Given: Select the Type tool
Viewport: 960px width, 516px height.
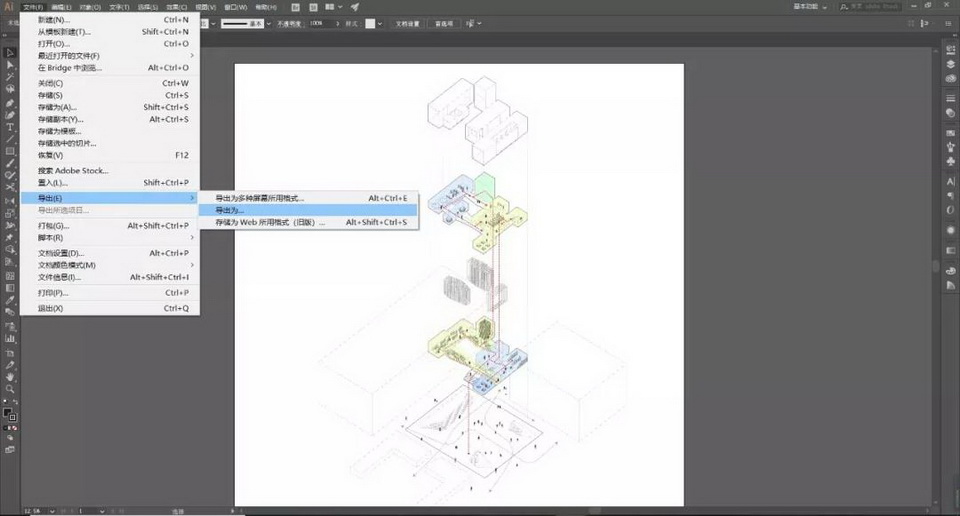Looking at the screenshot, I should 10,127.
